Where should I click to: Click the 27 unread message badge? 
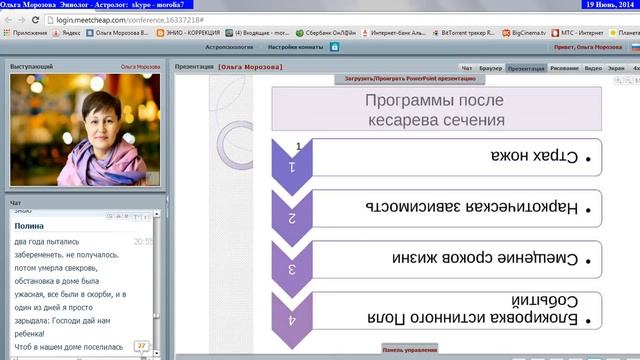141,346
